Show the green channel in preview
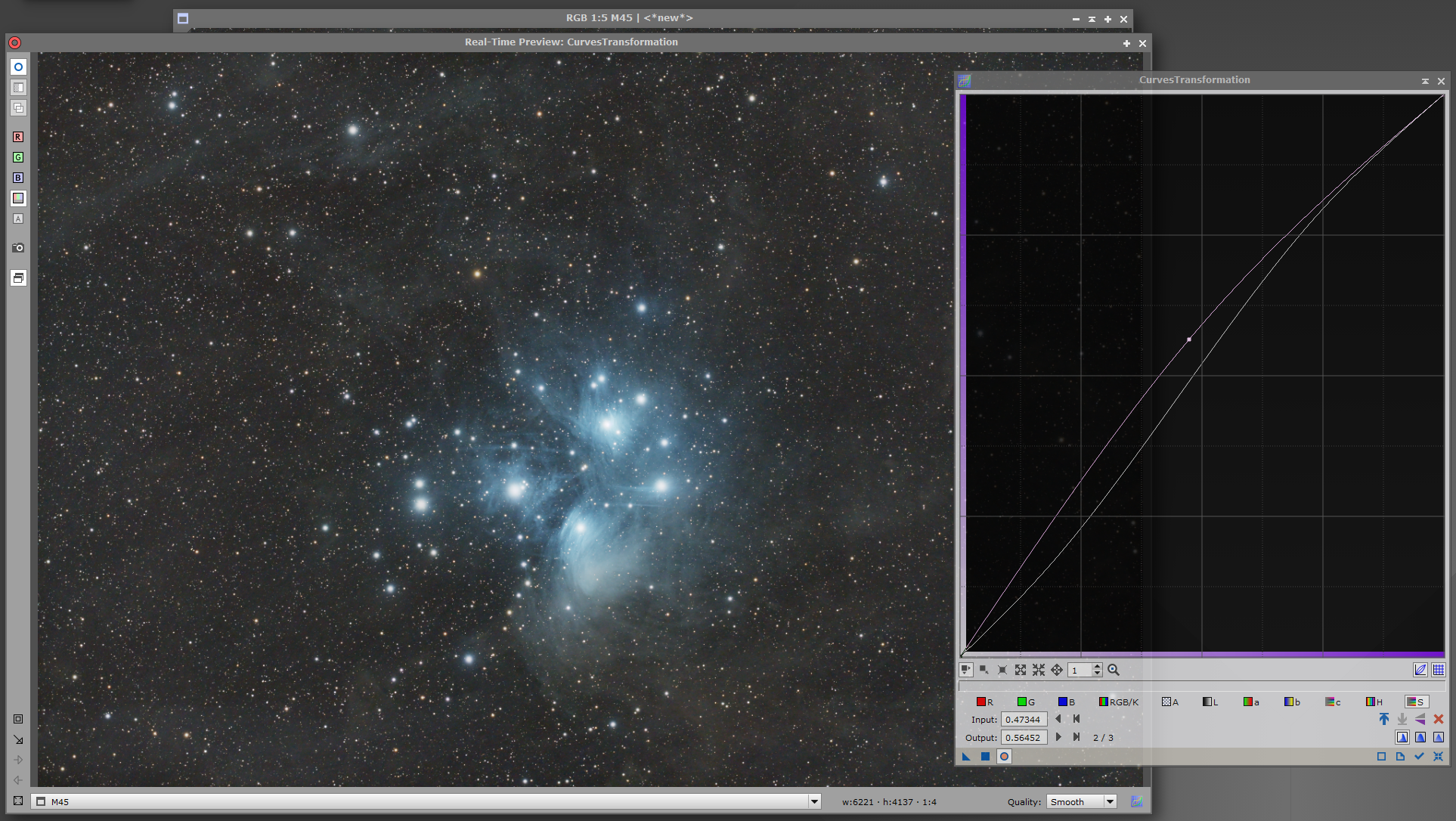The width and height of the screenshot is (1456, 821). [18, 157]
